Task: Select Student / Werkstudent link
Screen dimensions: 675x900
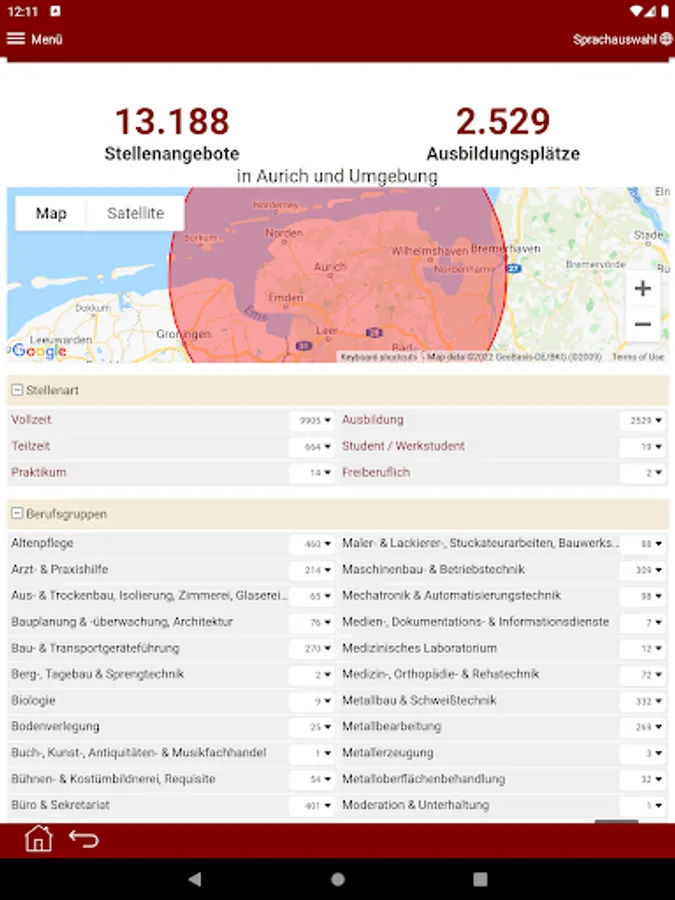Action: [404, 446]
